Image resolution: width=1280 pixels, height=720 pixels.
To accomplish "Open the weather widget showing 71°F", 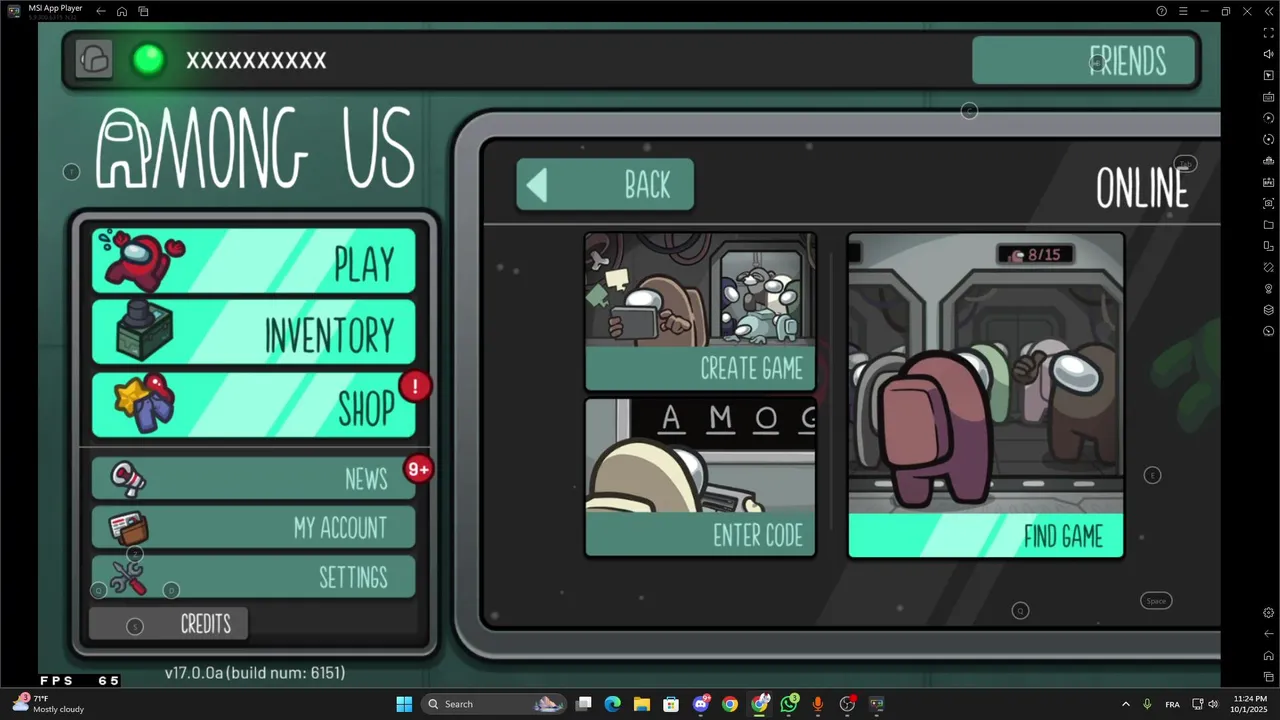I will pyautogui.click(x=48, y=704).
